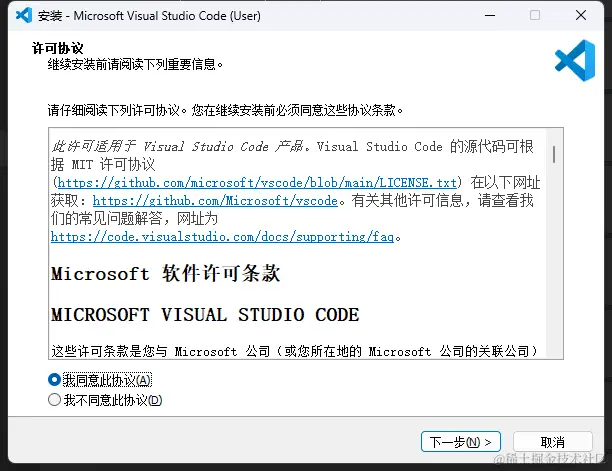Click the title text 安装 - Microsoft Visual Studio Code (User)
The width and height of the screenshot is (612, 471).
tap(149, 16)
